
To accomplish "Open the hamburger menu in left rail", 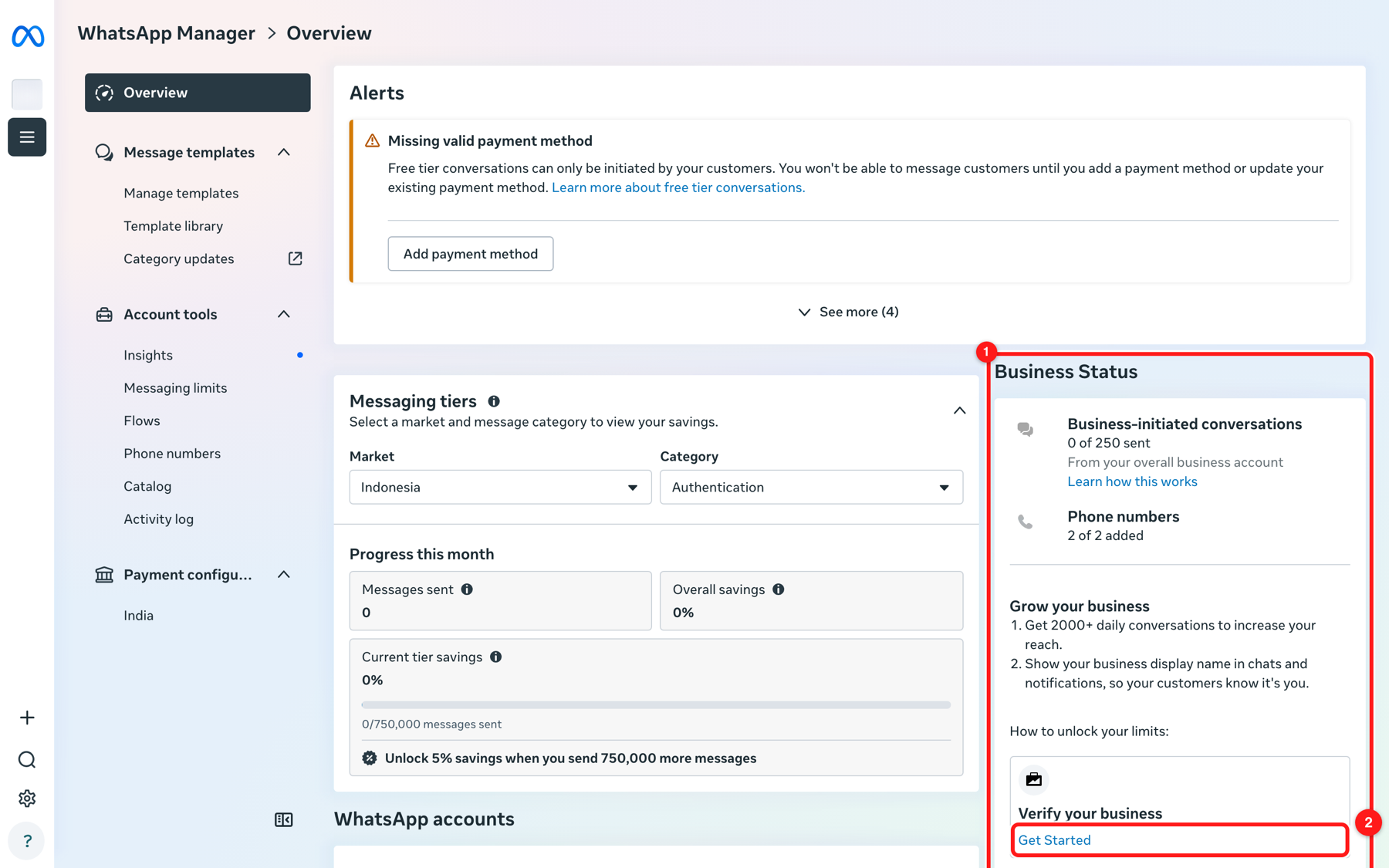I will pos(27,137).
